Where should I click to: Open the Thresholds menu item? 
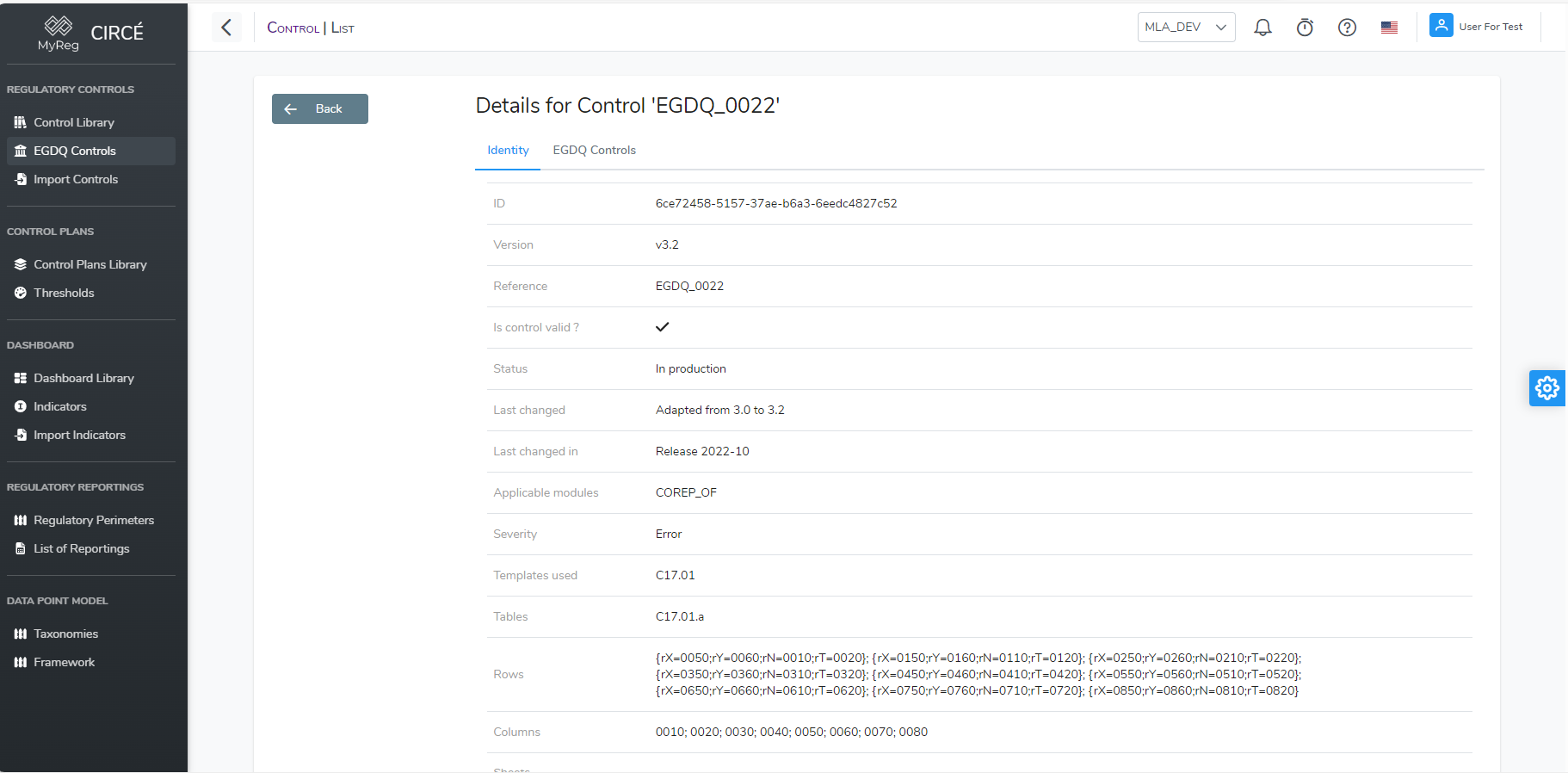[64, 294]
